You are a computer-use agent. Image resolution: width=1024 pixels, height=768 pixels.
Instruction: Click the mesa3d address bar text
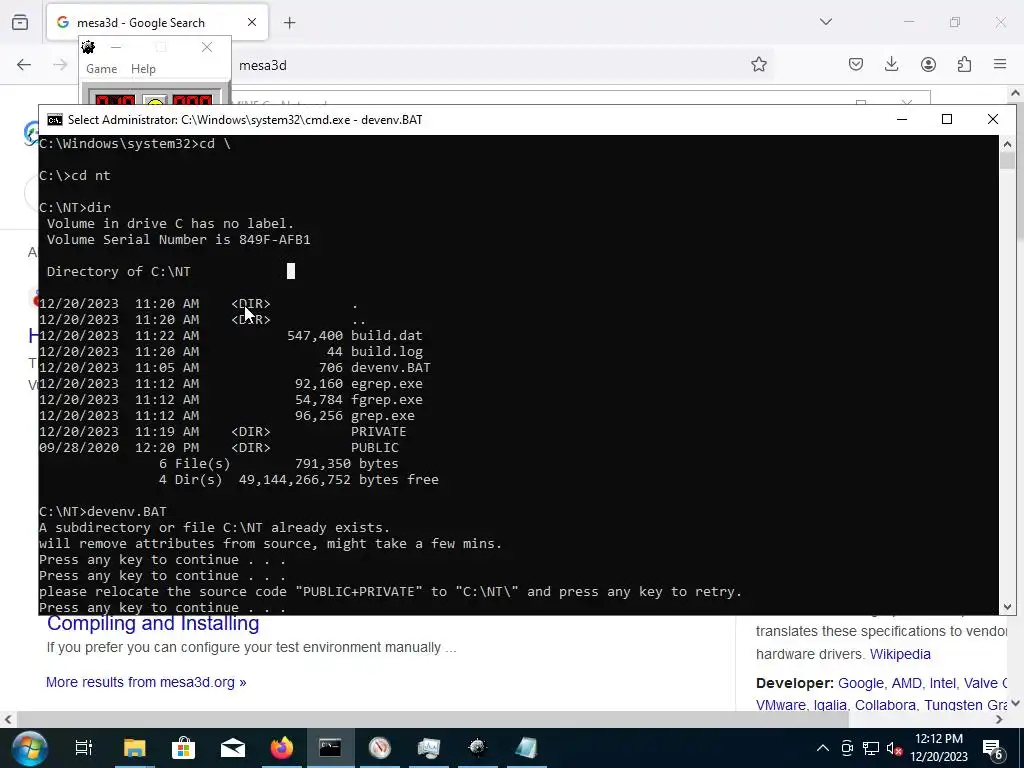pos(263,65)
